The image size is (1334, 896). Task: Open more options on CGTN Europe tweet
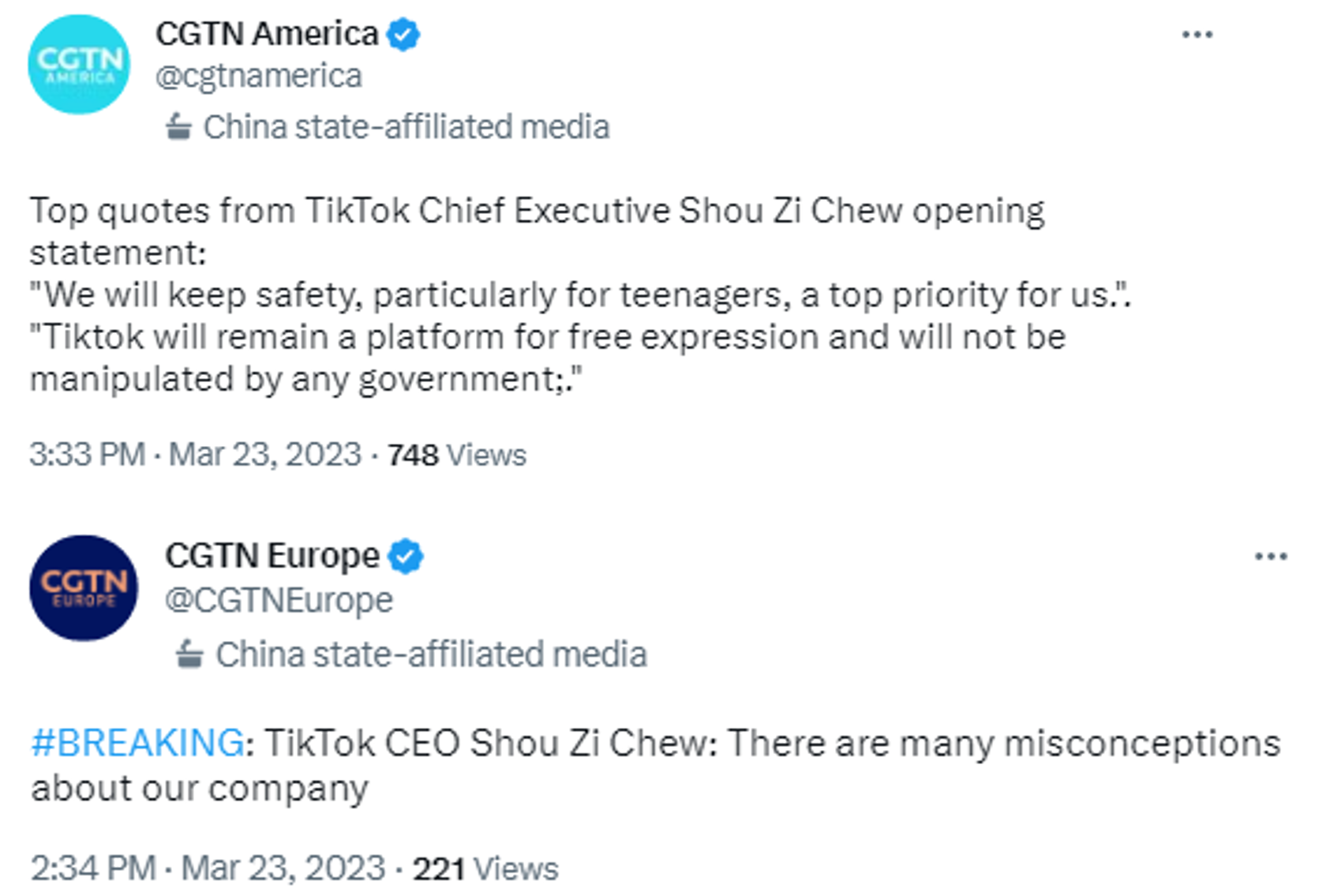[1271, 557]
